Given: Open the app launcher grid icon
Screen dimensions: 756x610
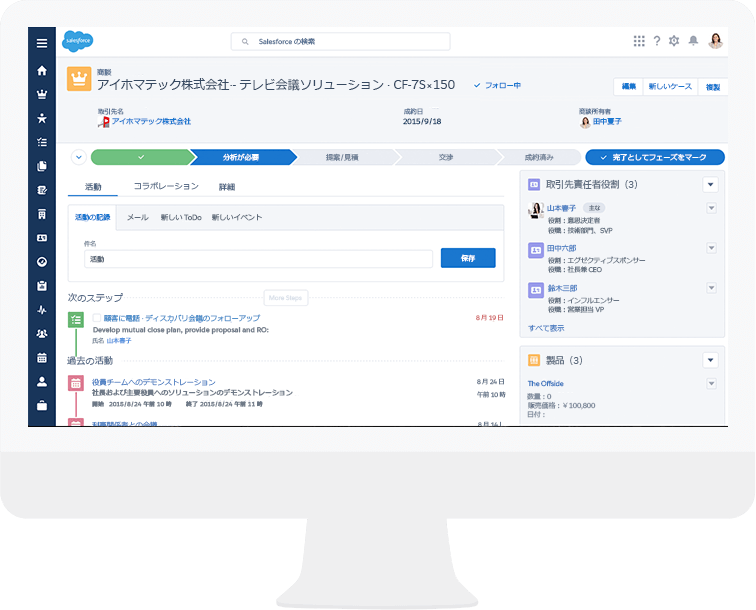Looking at the screenshot, I should [x=639, y=41].
